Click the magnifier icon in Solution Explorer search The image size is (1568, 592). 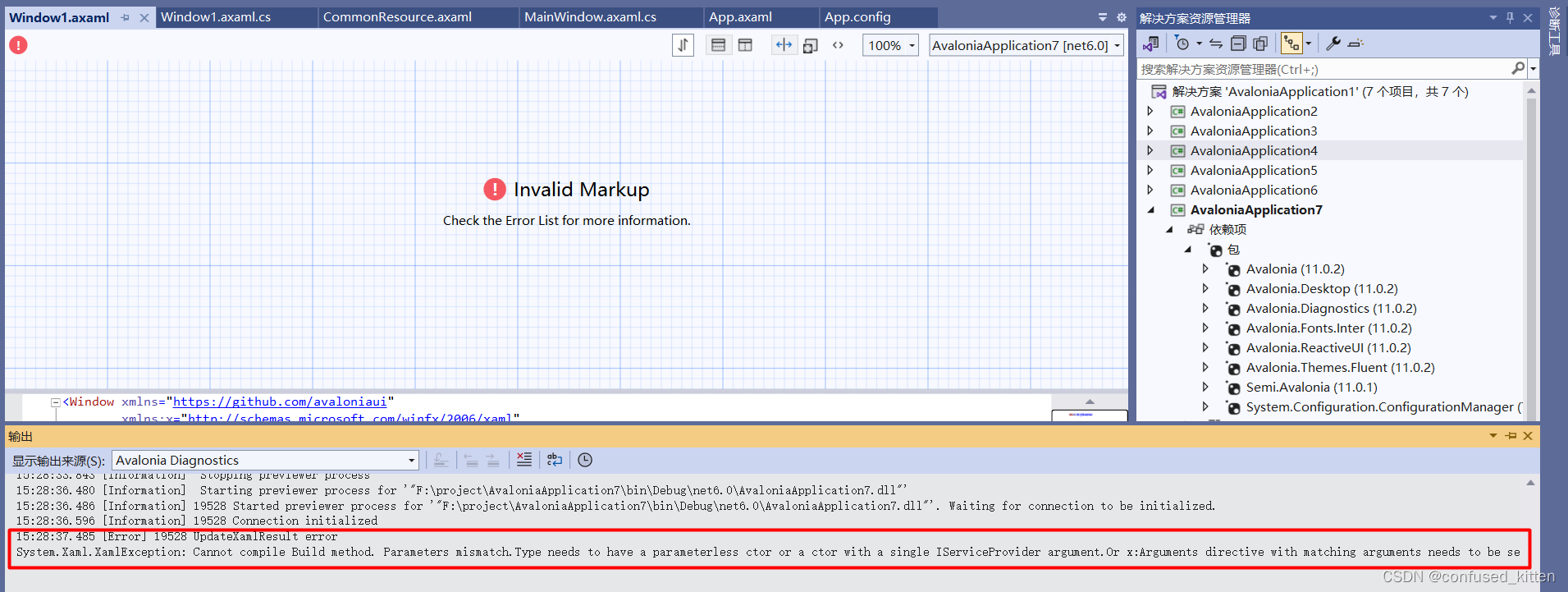pyautogui.click(x=1518, y=69)
